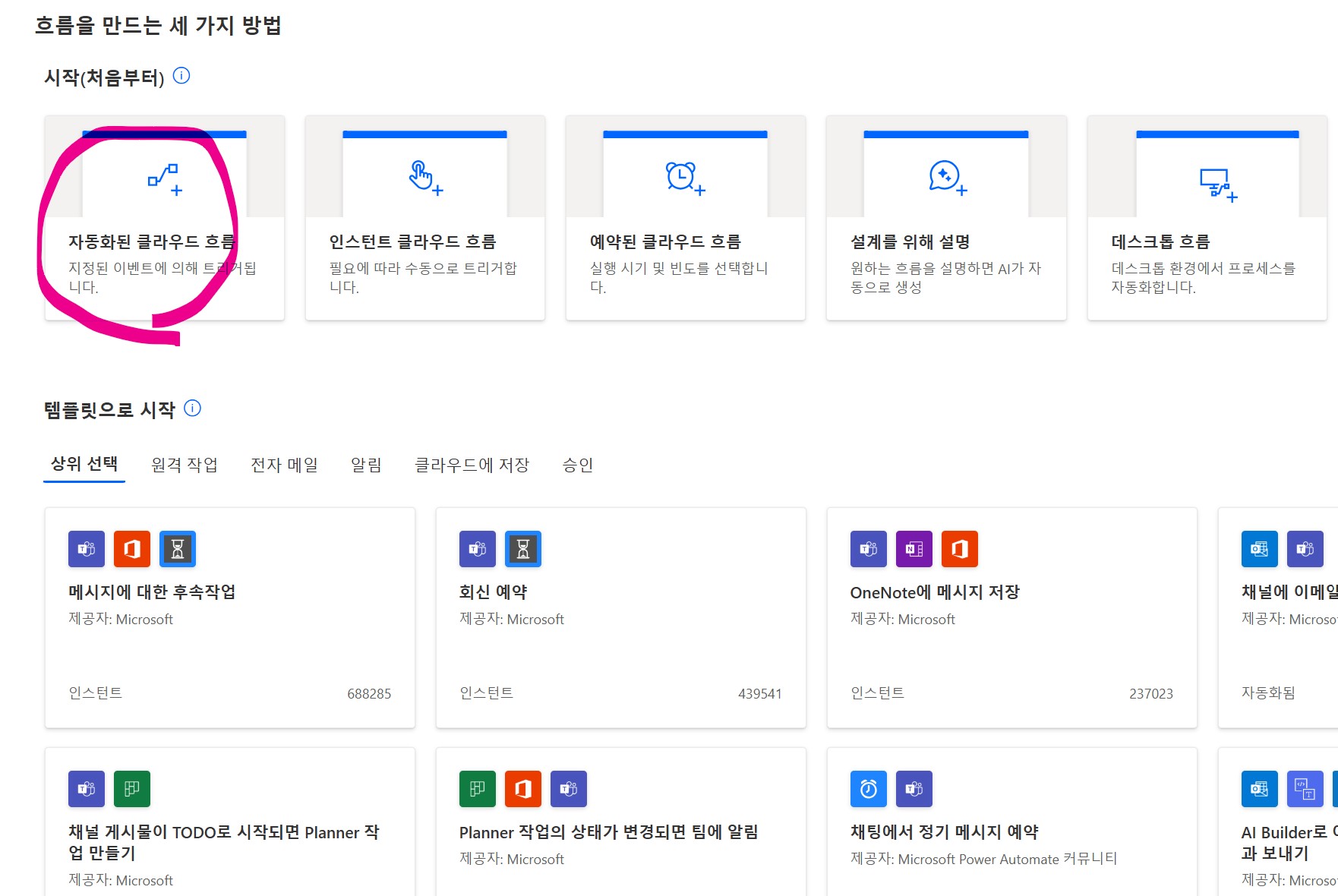This screenshot has width=1338, height=896.
Task: Click the Teams icon in Planner 작업의 상태 card
Action: [569, 789]
